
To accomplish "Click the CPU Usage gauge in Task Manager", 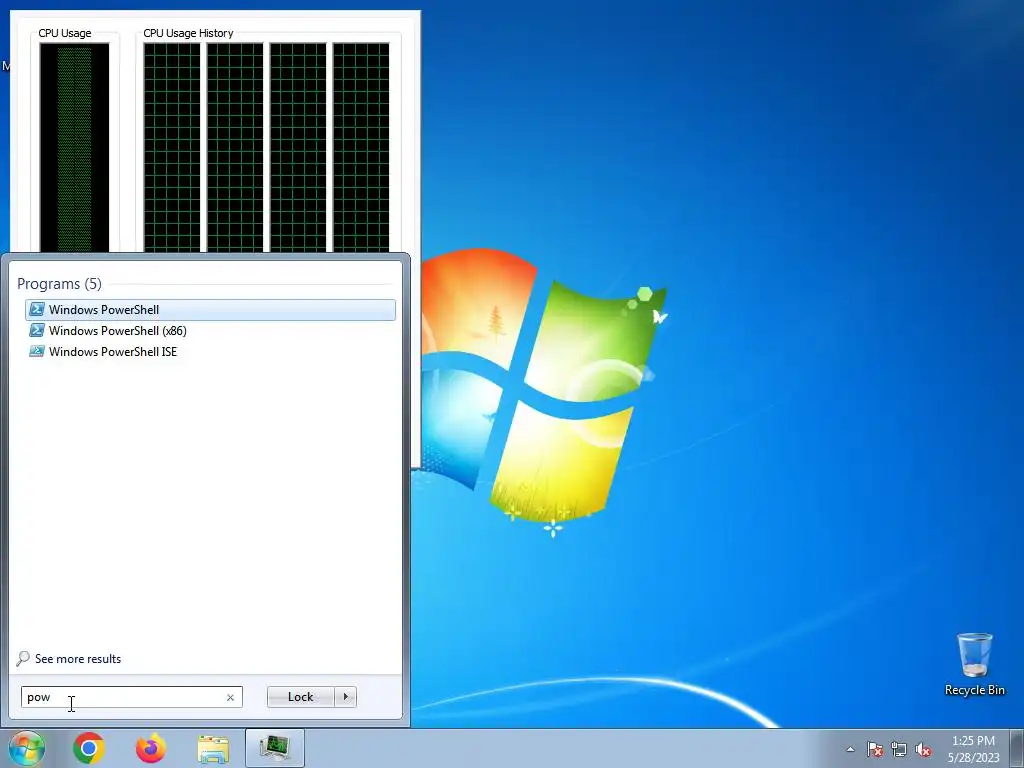I will pos(74,148).
